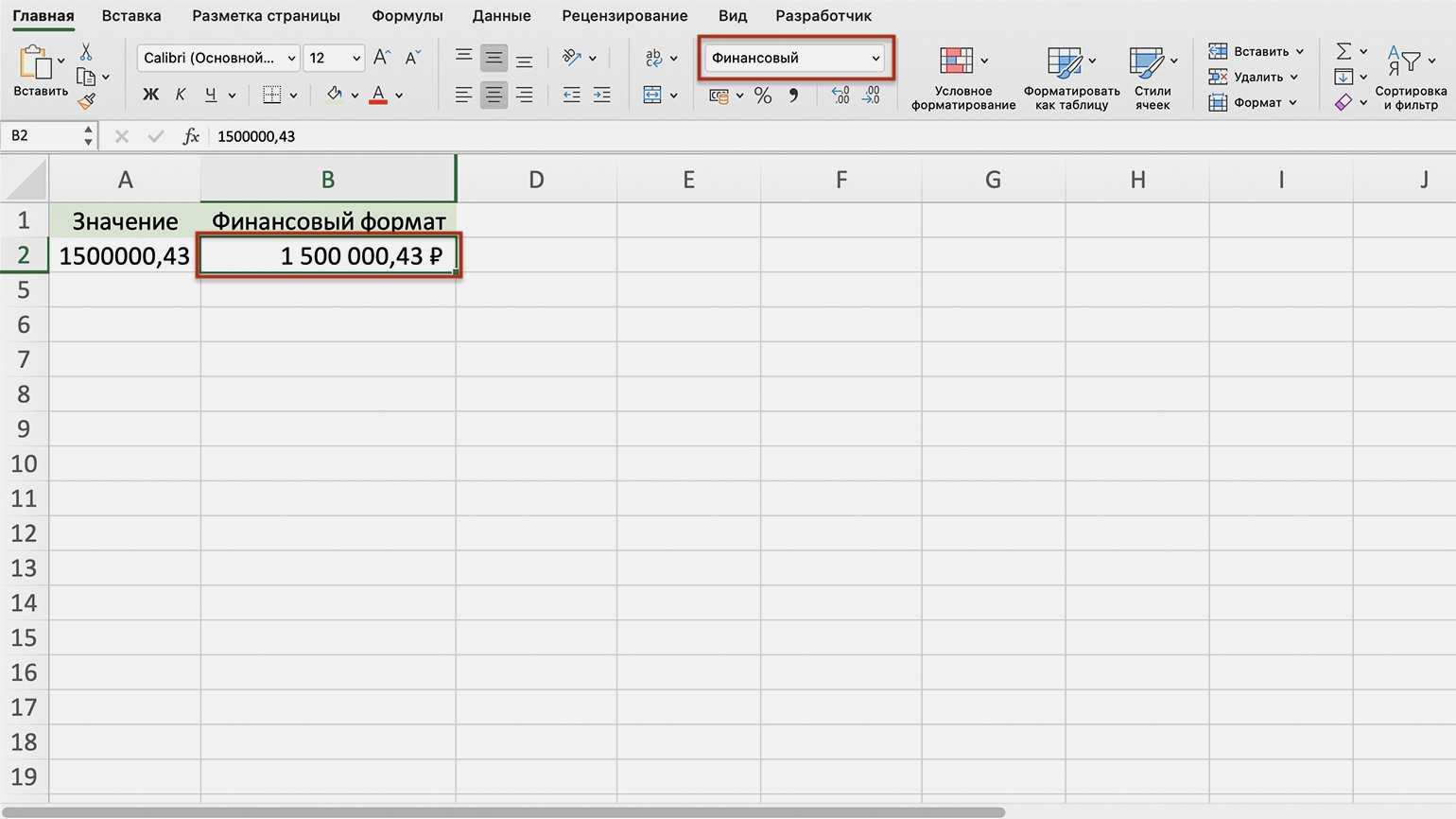Select the Format Painter brush icon
The image size is (1456, 819).
tap(87, 100)
